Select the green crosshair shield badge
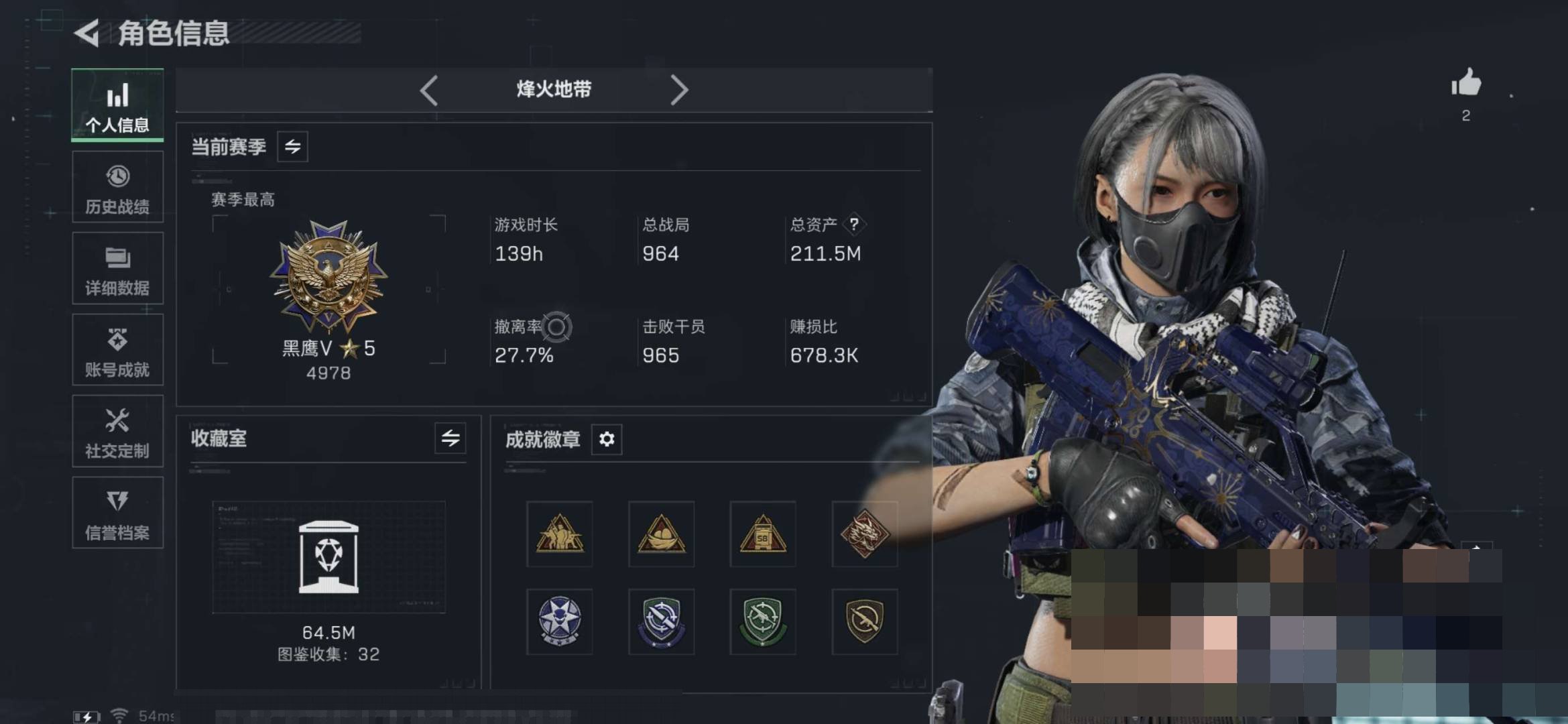 [763, 621]
